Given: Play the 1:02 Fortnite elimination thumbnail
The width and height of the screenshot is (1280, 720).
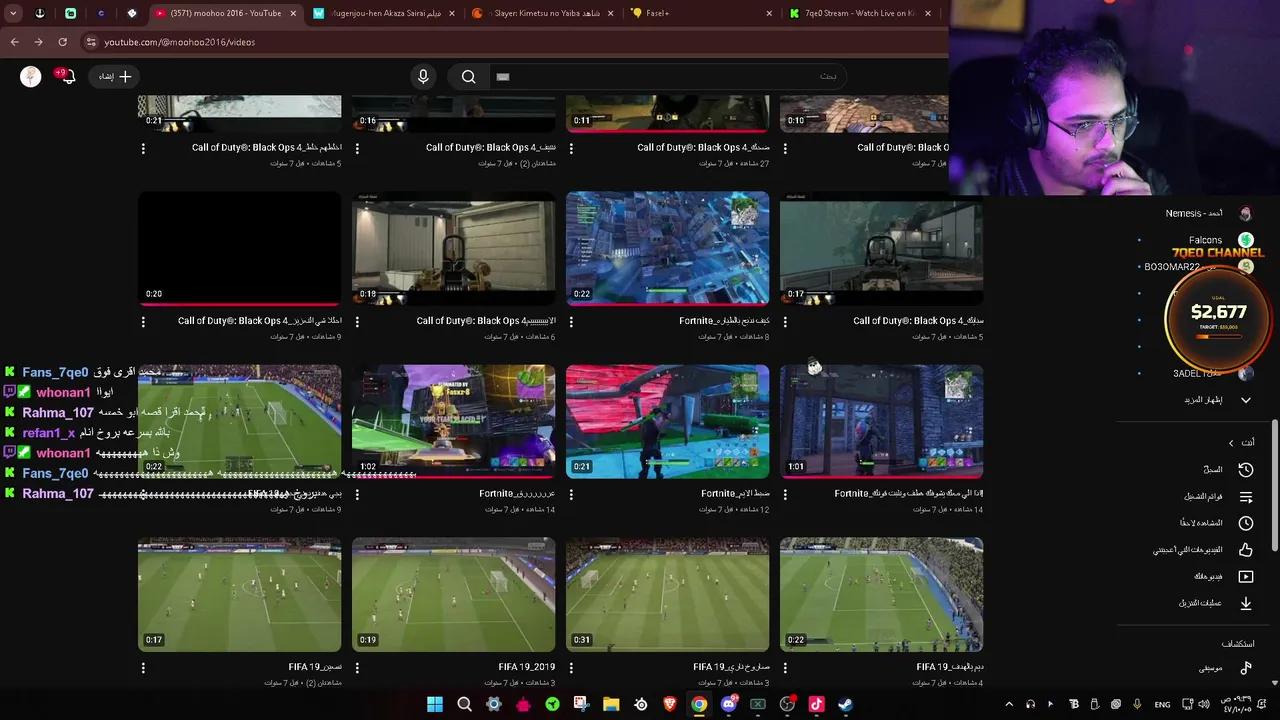Looking at the screenshot, I should tap(453, 421).
